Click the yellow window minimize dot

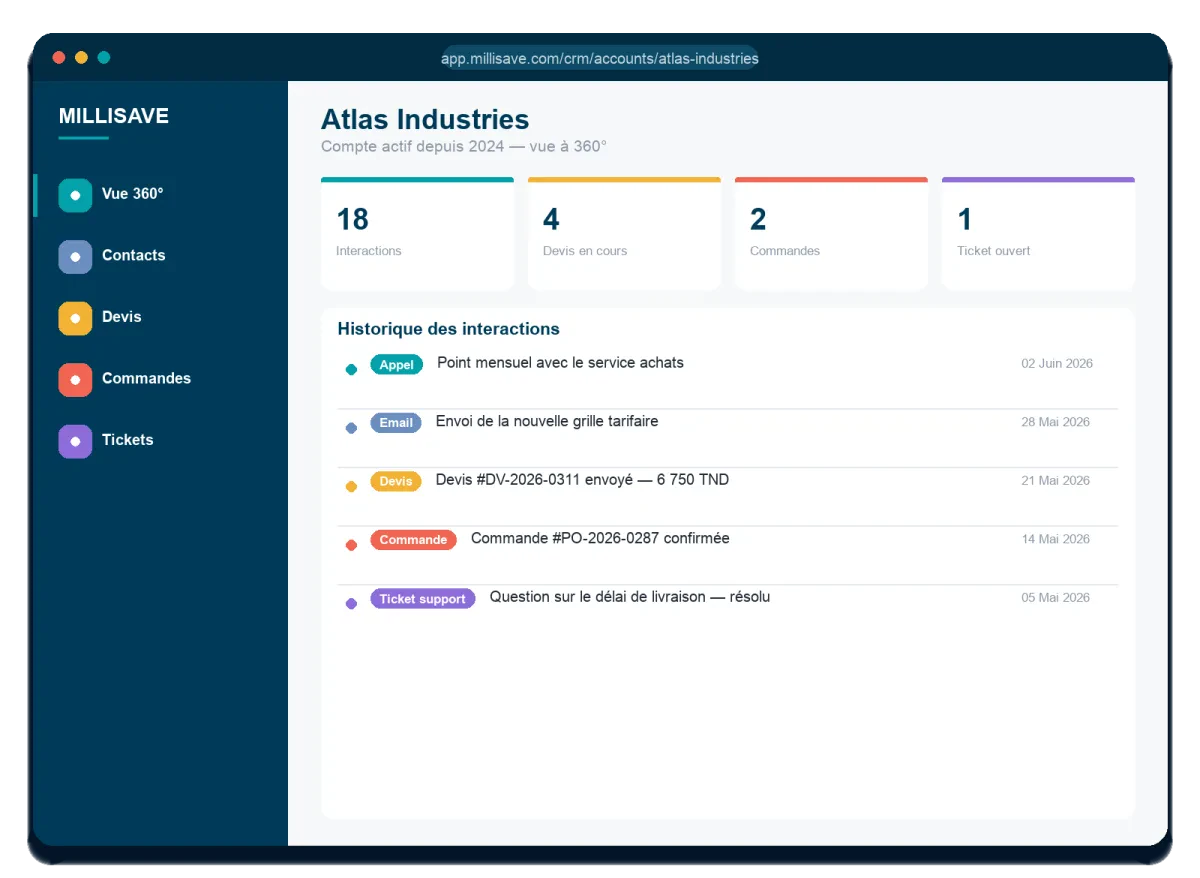[x=81, y=58]
